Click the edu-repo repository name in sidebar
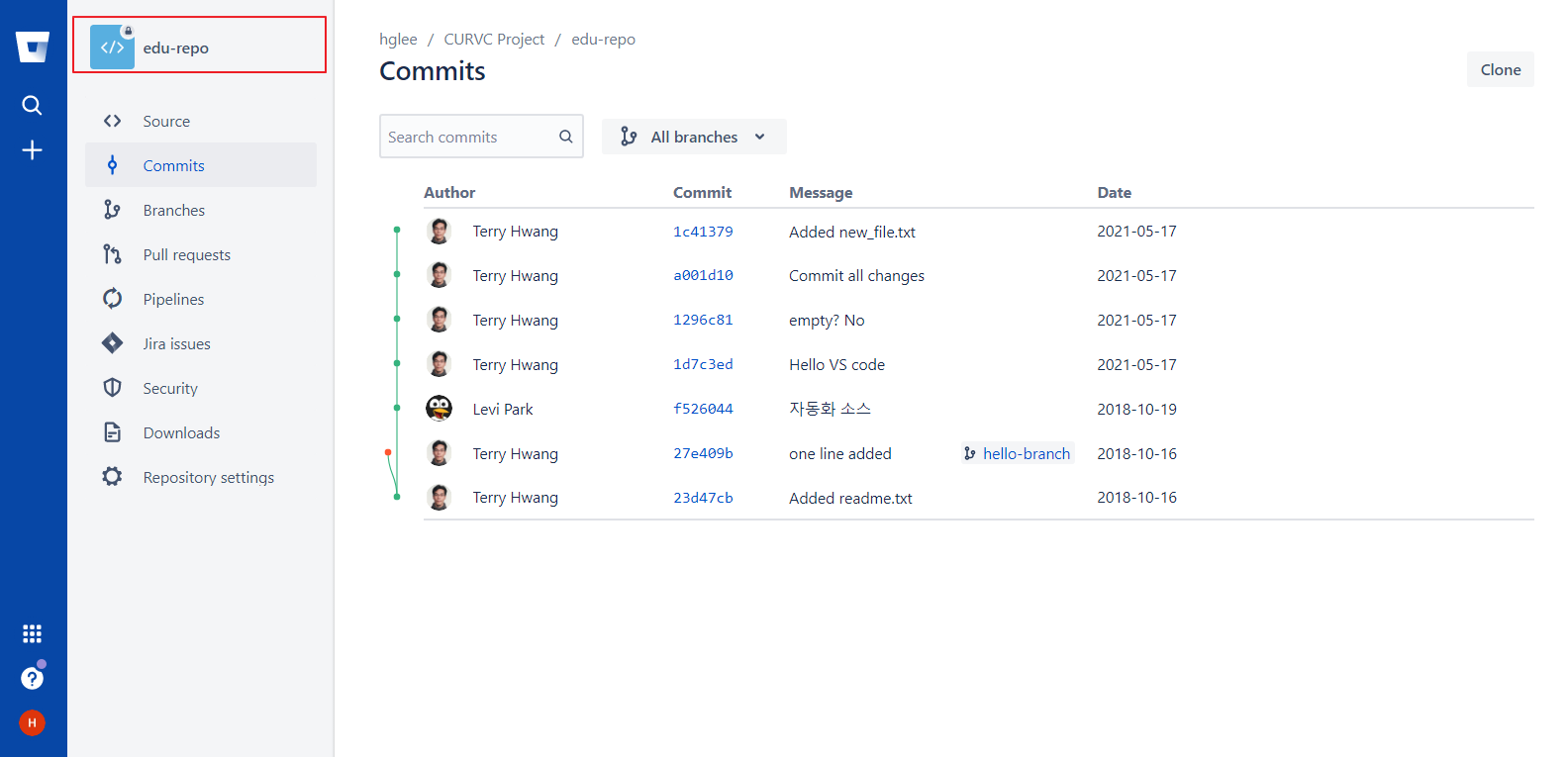 coord(175,47)
